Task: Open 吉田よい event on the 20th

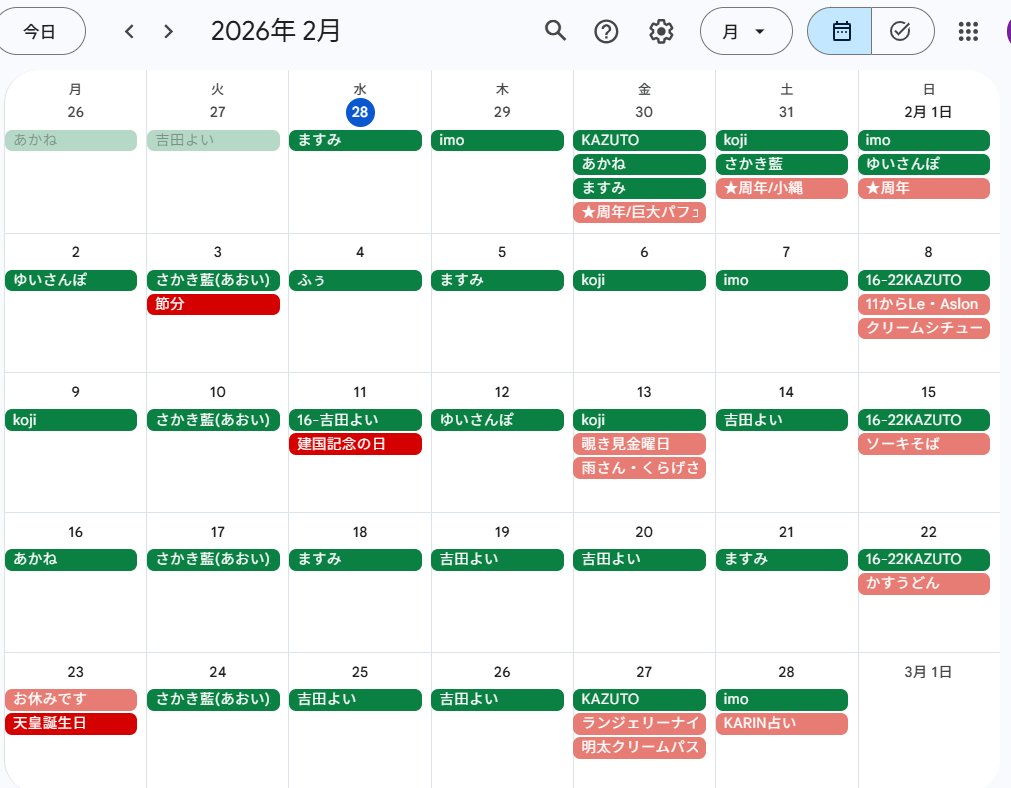Action: 640,559
